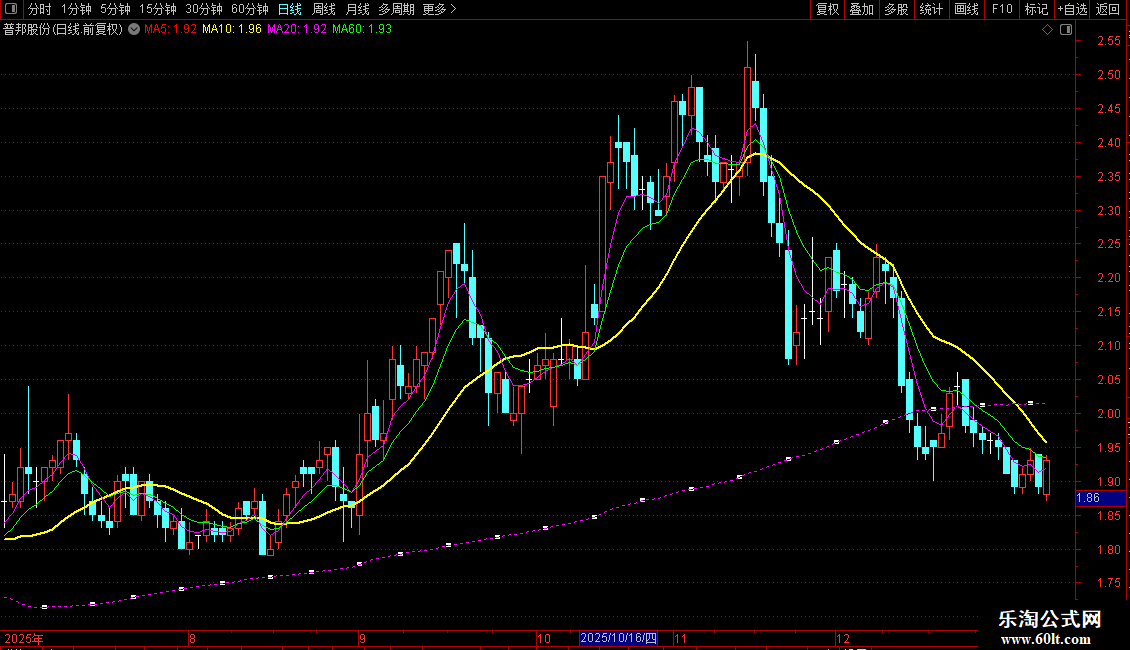Image resolution: width=1130 pixels, height=650 pixels.
Task: Click month 8 on the time axis
Action: coord(192,638)
